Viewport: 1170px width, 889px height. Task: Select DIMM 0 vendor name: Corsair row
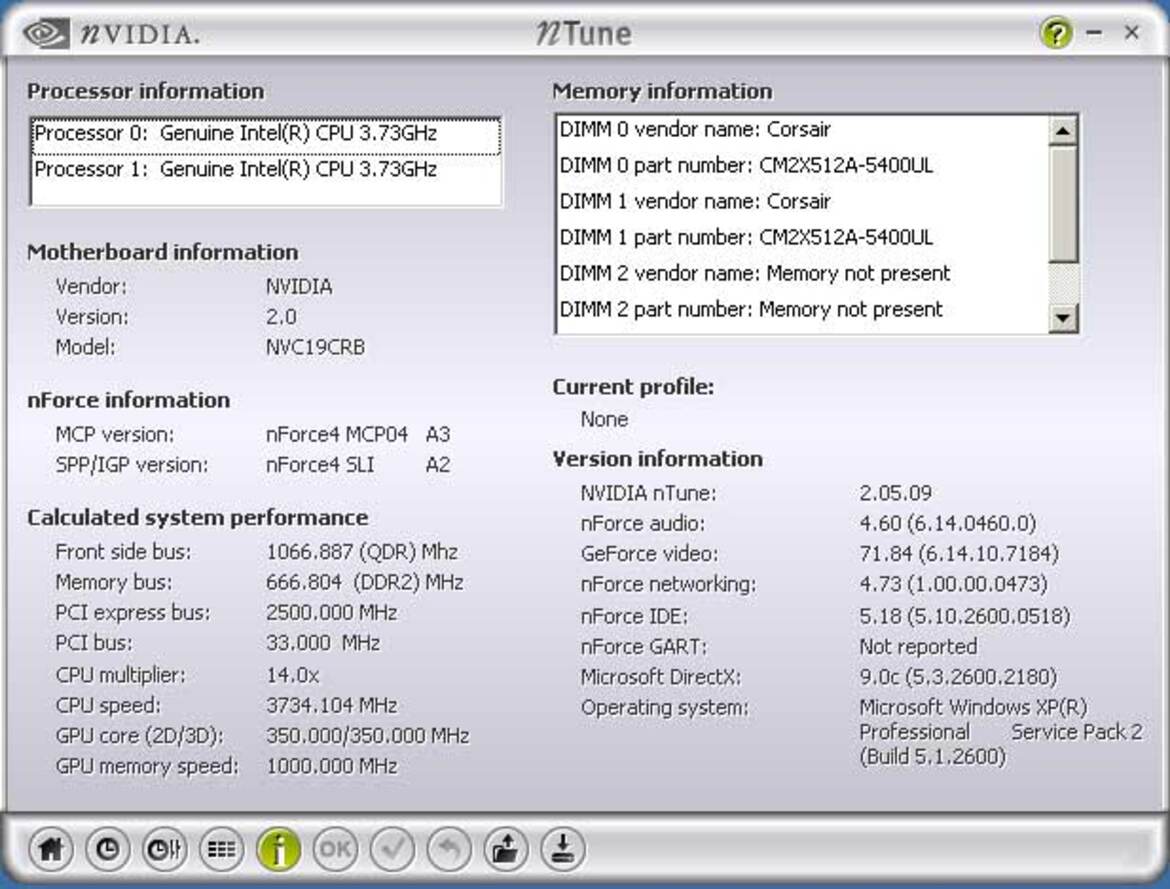pos(802,130)
